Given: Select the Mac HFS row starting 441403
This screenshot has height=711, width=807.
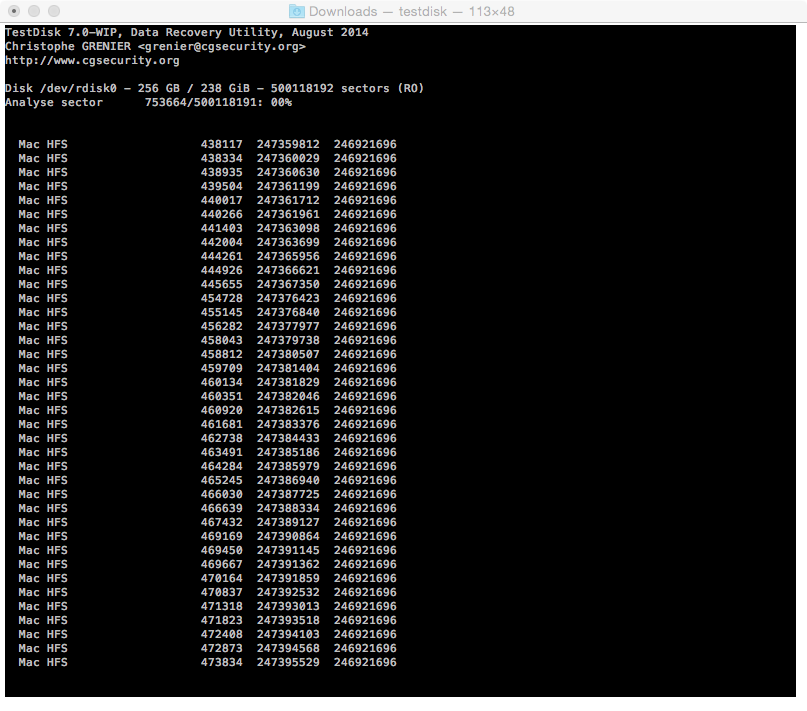Looking at the screenshot, I should click(x=207, y=228).
